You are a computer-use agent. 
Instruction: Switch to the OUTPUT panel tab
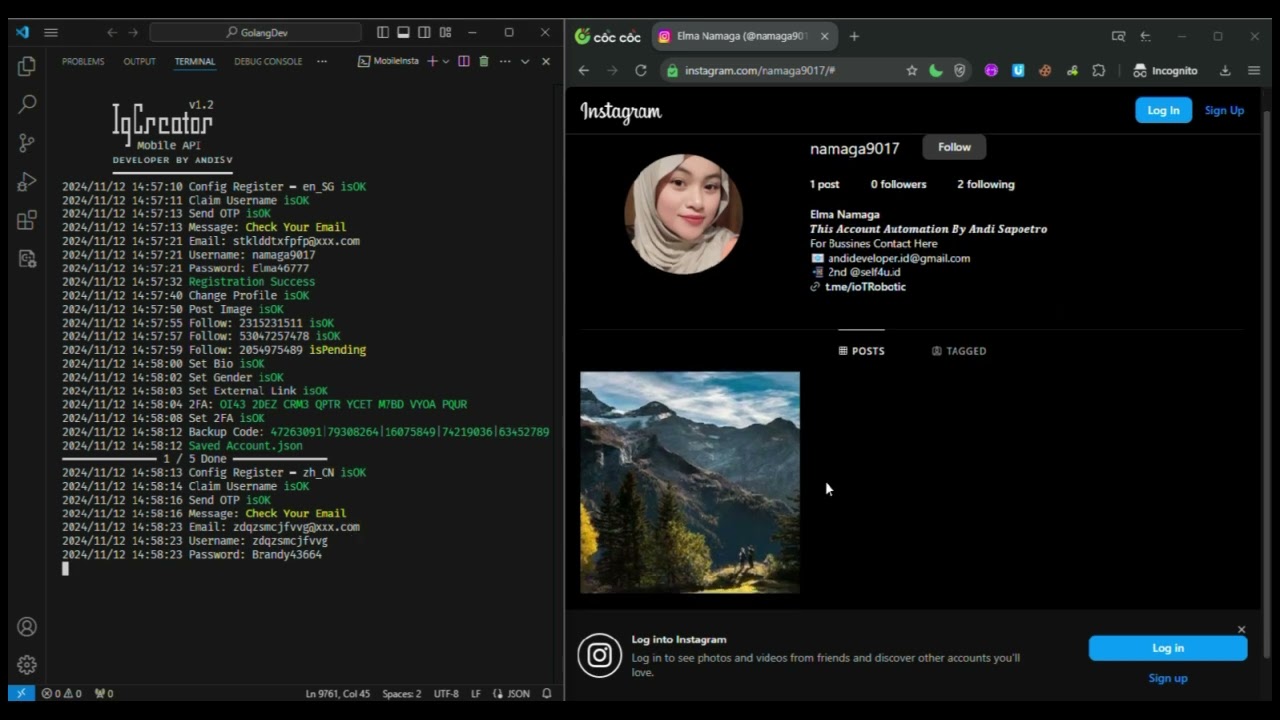click(139, 61)
